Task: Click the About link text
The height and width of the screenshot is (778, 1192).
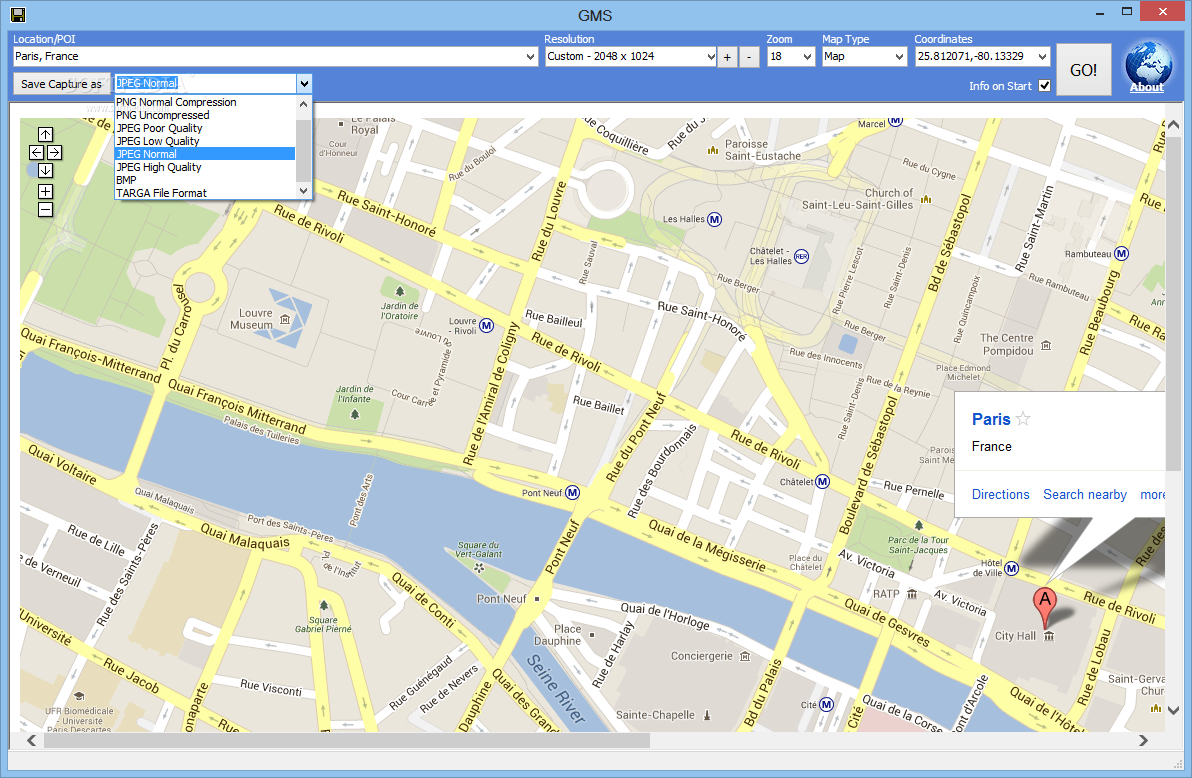Action: coord(1146,87)
